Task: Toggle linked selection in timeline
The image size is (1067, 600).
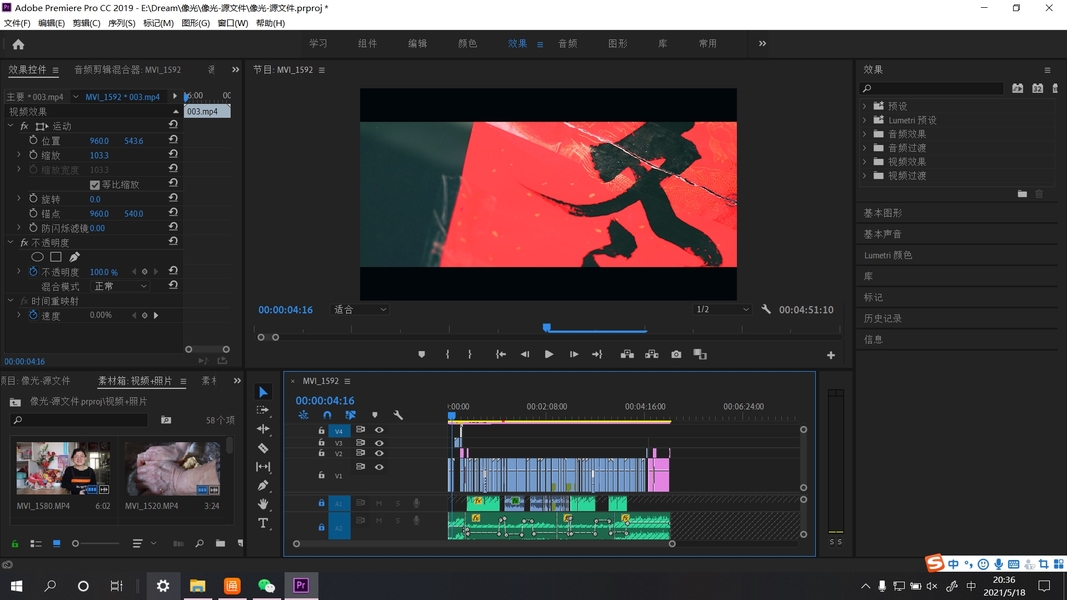Action: tap(350, 415)
